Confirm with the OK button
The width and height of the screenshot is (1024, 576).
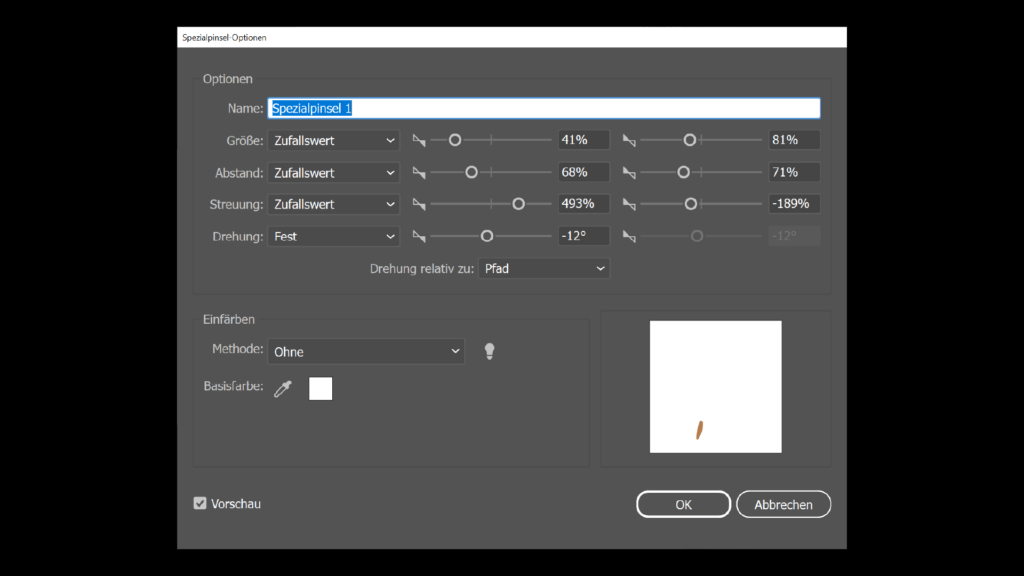point(683,504)
